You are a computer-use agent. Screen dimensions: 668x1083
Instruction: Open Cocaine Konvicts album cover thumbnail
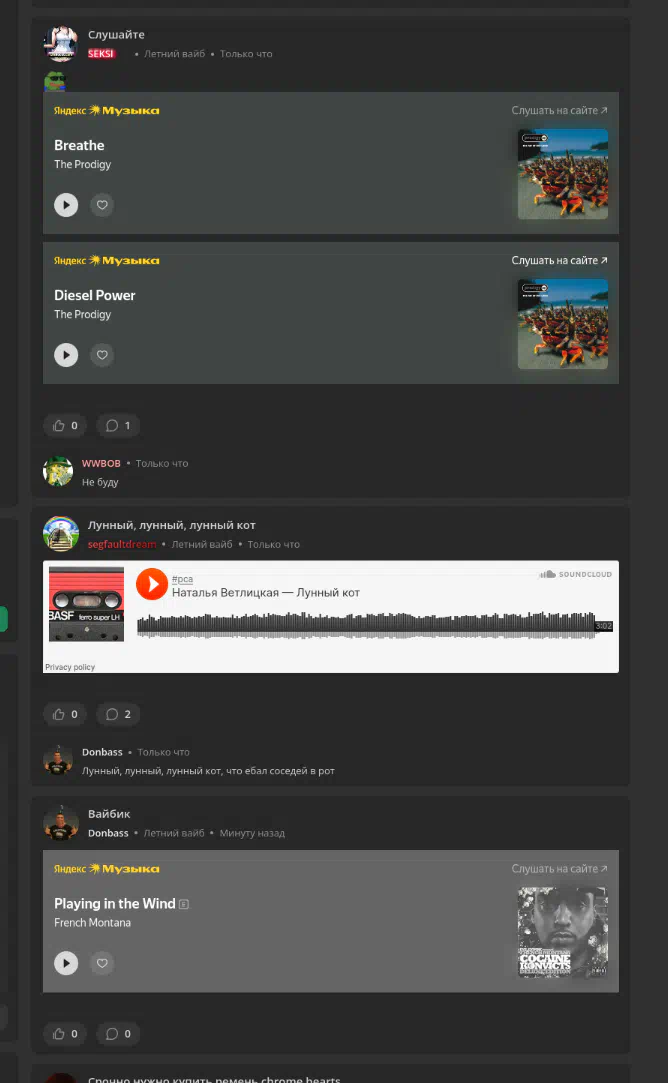tap(563, 932)
